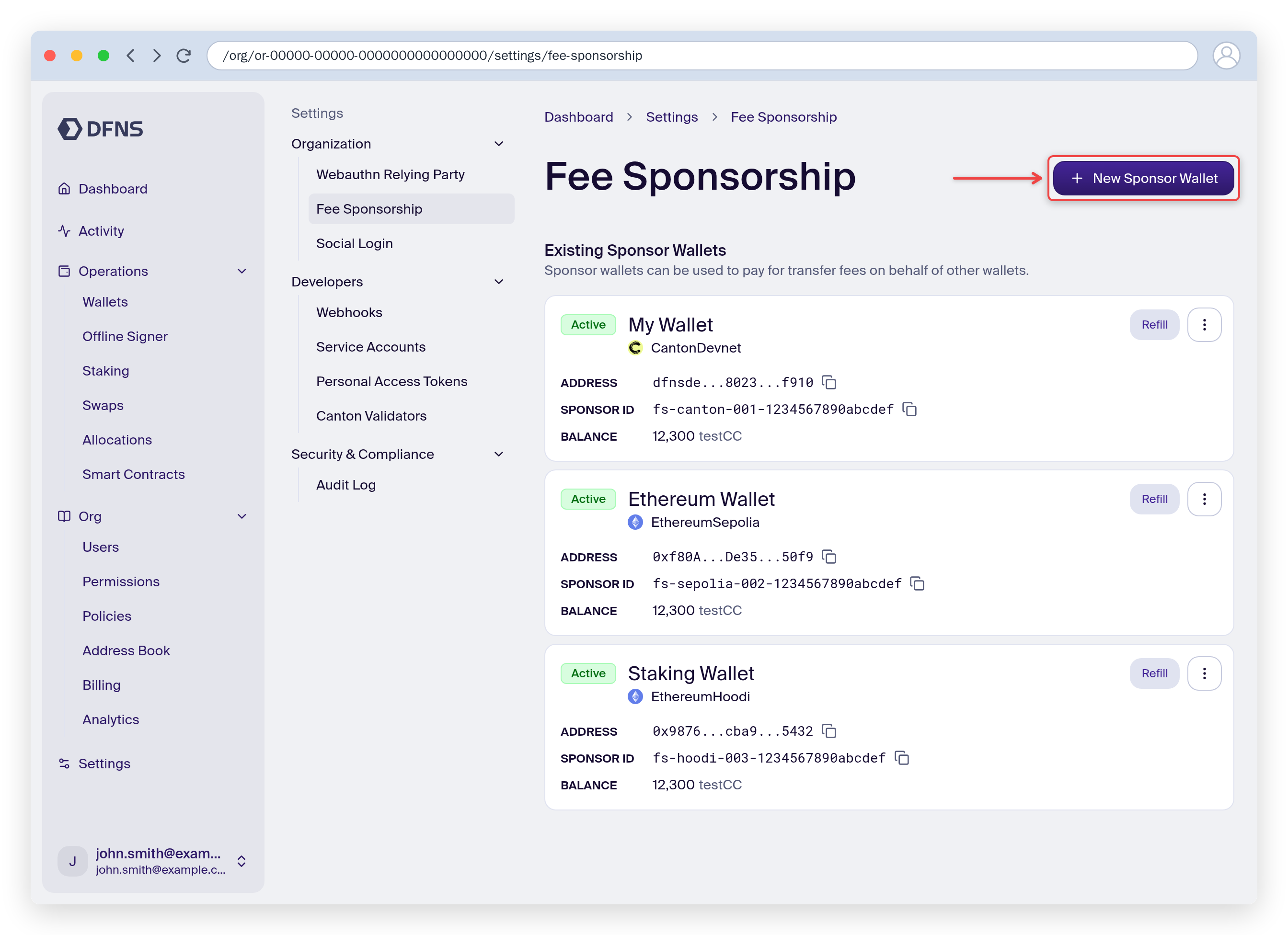Click the browser forward arrow
Viewport: 1288px width, 935px height.
click(157, 56)
